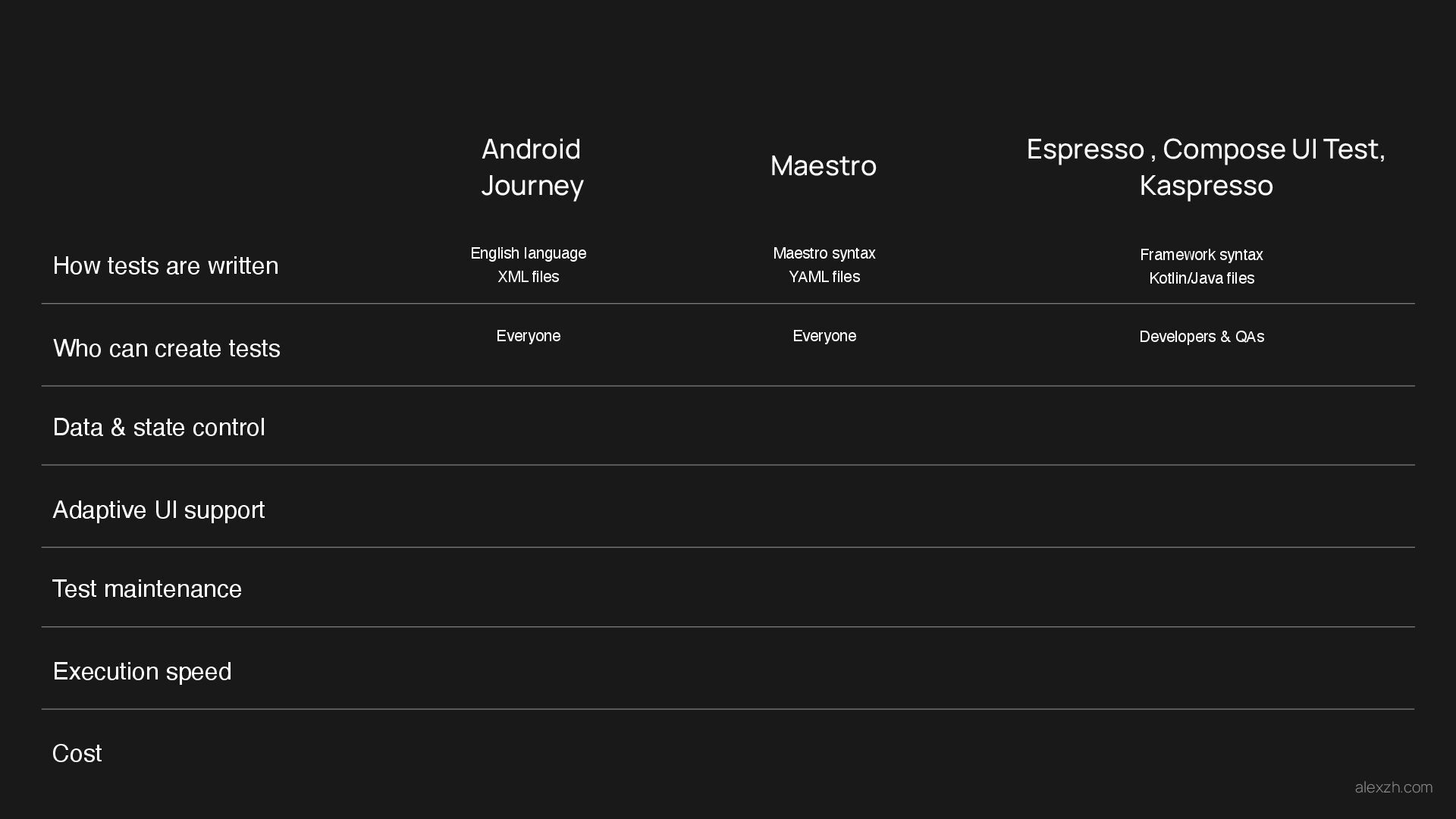Image resolution: width=1456 pixels, height=819 pixels.
Task: Select the 'Cost' row label
Action: click(x=77, y=754)
